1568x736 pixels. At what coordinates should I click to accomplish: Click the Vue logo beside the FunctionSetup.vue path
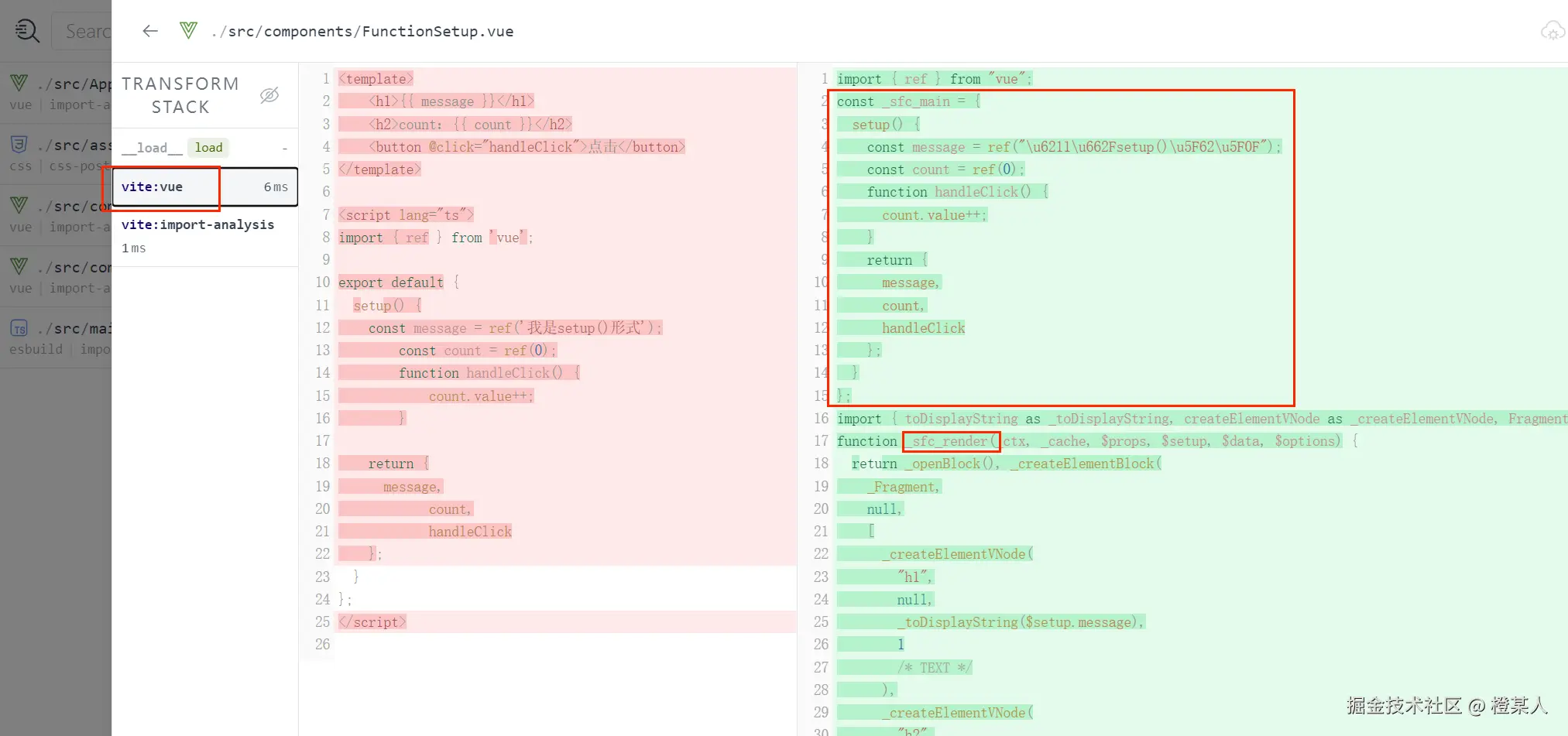coord(188,31)
